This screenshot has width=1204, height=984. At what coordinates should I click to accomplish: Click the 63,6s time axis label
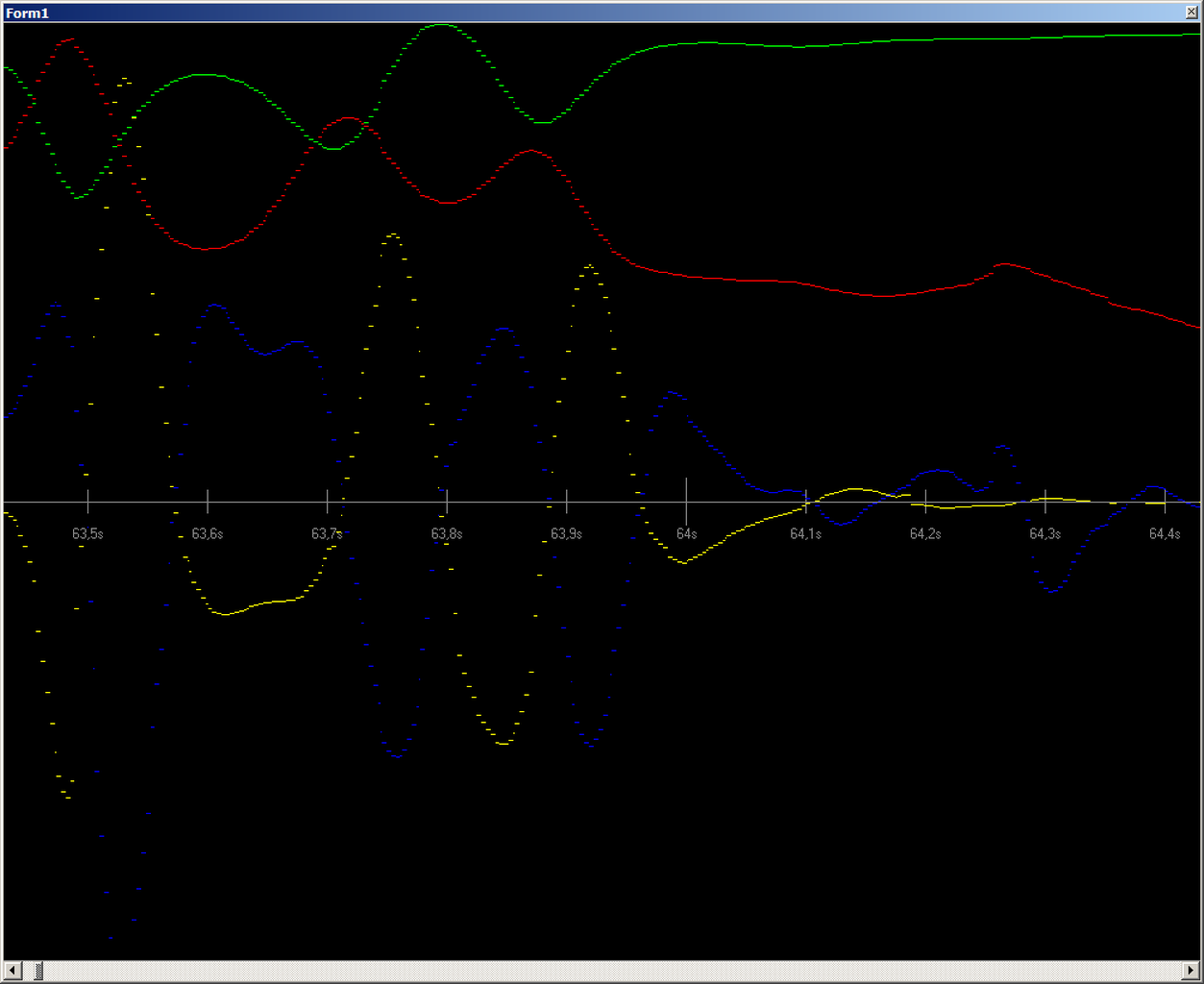[208, 533]
